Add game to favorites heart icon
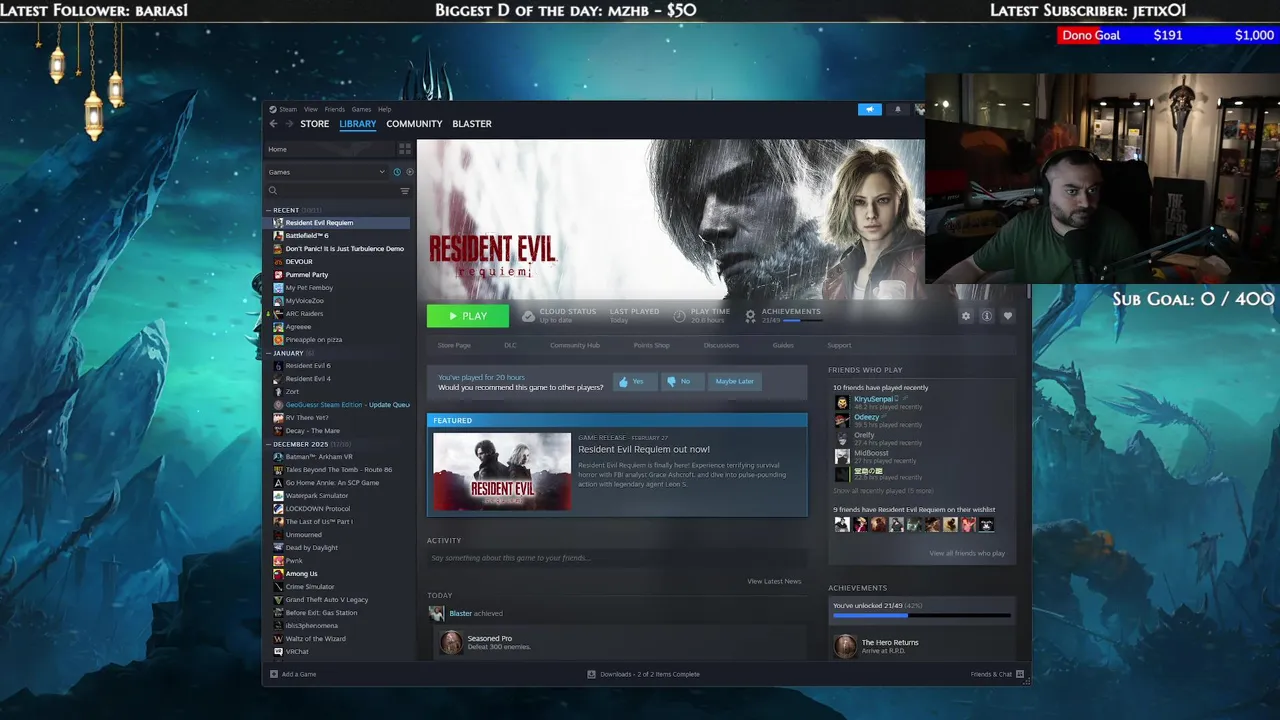This screenshot has height=720, width=1280. pos(1008,316)
